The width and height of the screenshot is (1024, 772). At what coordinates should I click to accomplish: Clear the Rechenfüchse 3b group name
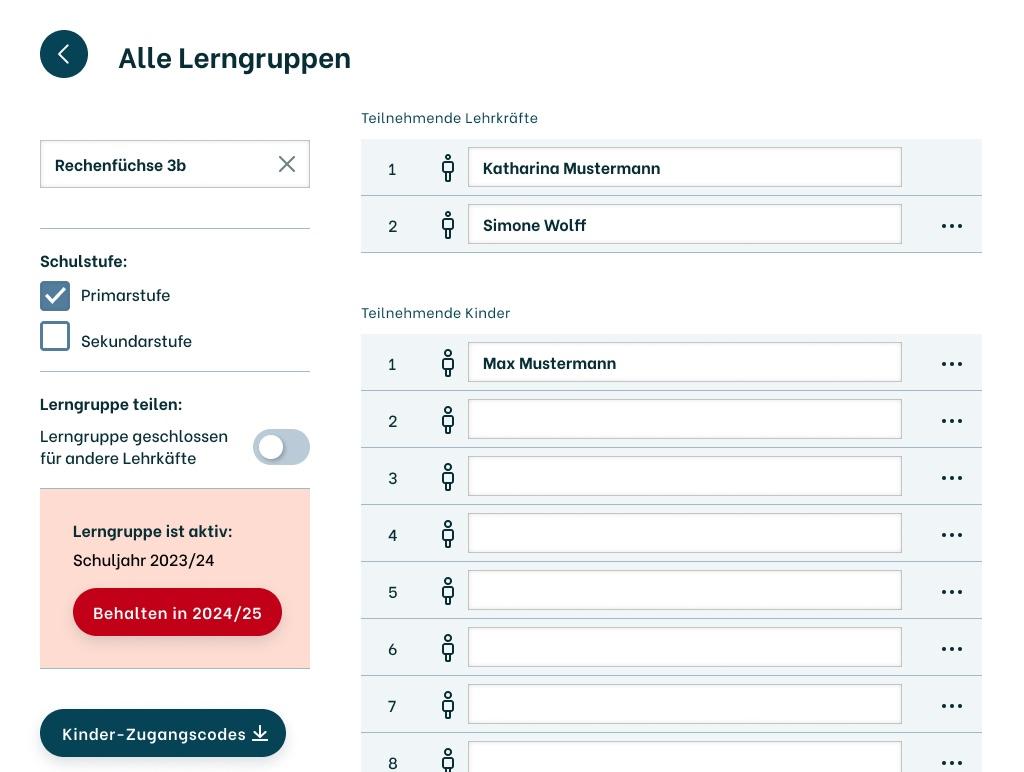[x=287, y=164]
